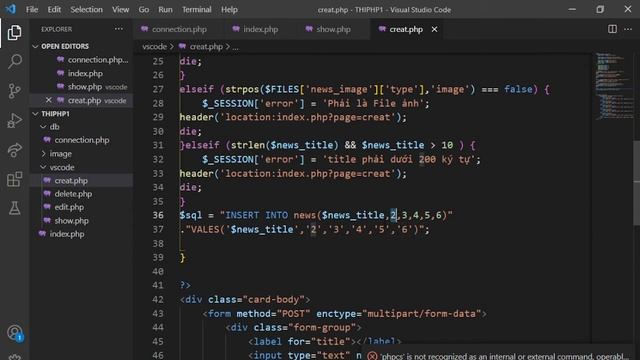Open show.php in vscode folder

coord(71,221)
